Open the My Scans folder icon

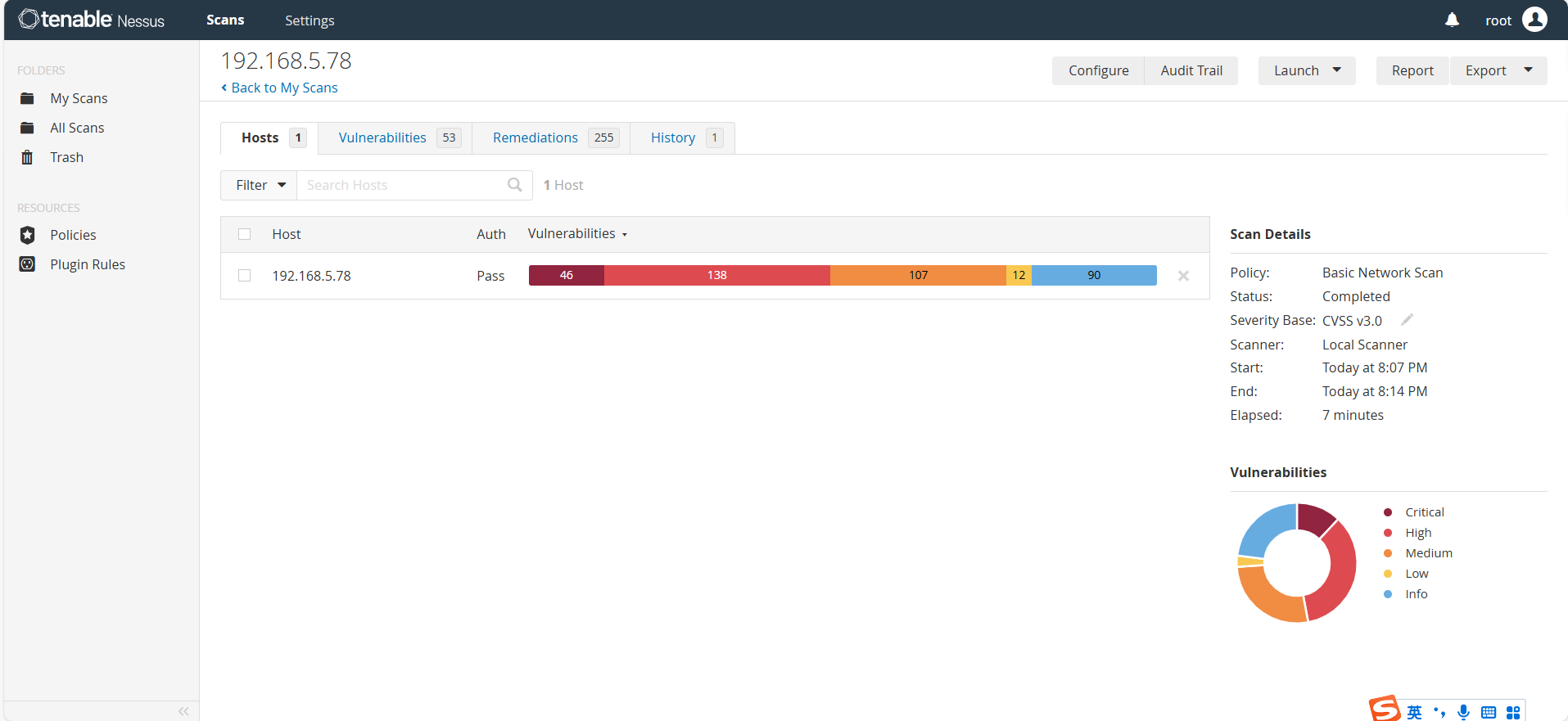click(27, 98)
